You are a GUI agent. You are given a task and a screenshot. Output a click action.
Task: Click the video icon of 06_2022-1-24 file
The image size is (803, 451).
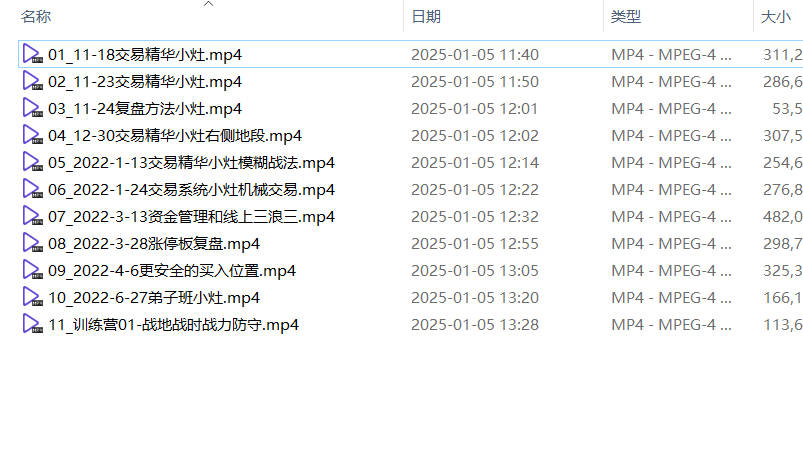pos(32,189)
